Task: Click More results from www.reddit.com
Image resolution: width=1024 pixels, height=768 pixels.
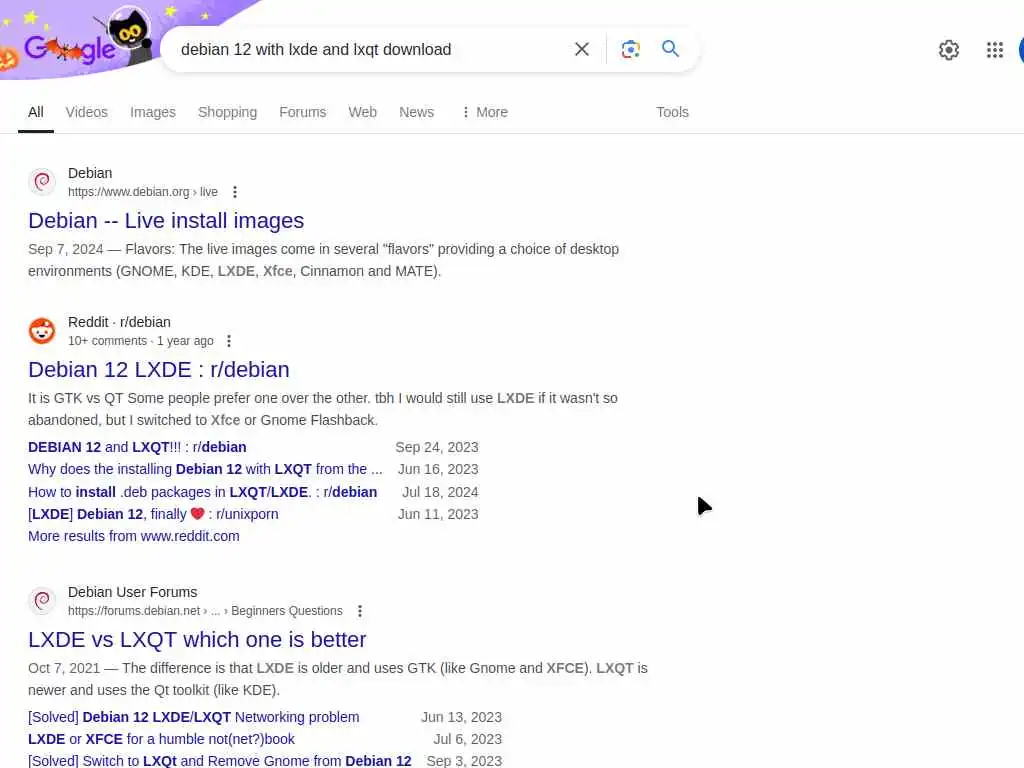Action: pos(134,536)
